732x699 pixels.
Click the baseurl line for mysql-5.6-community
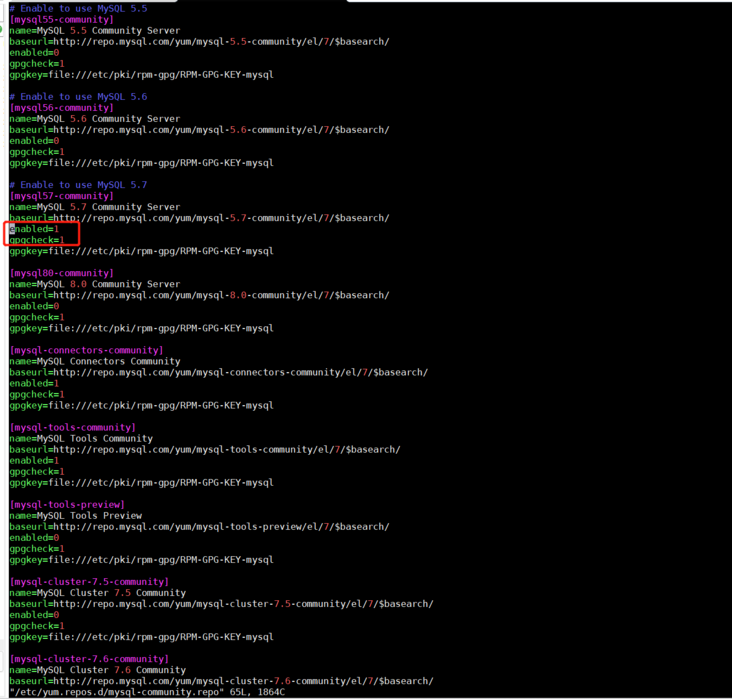(199, 130)
